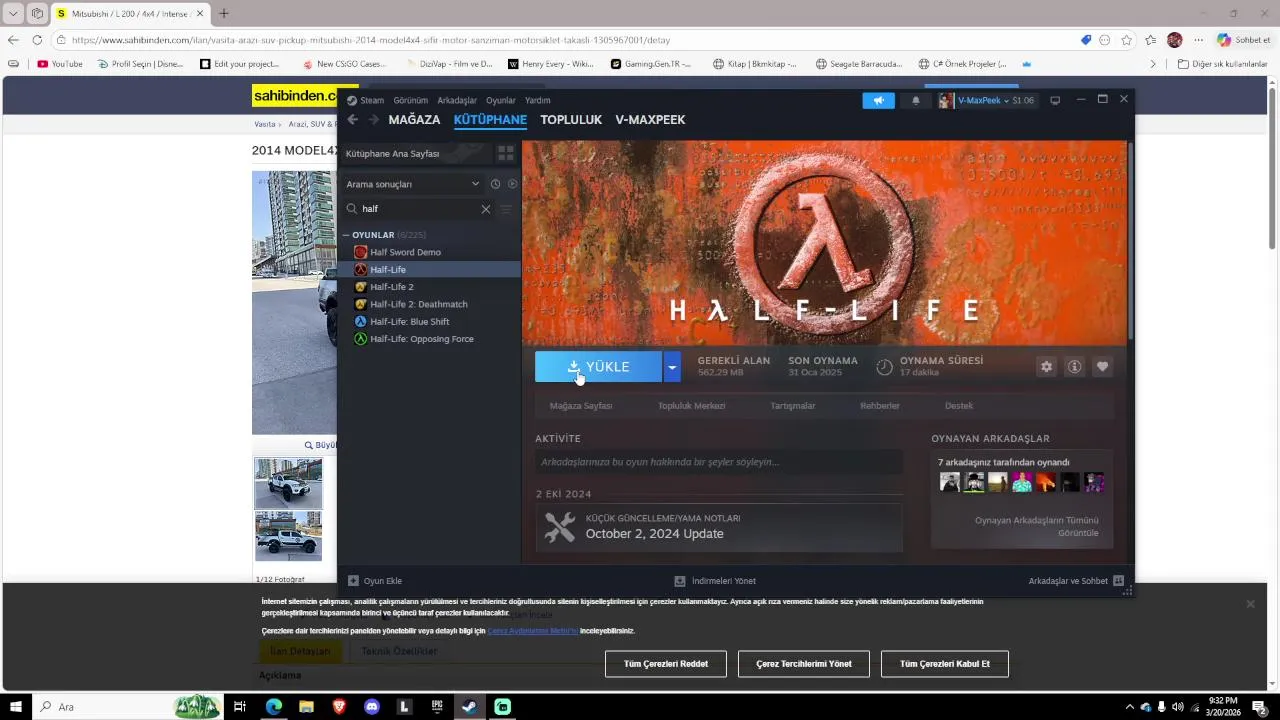Open Destek support link
The height and width of the screenshot is (720, 1280).
coord(959,406)
